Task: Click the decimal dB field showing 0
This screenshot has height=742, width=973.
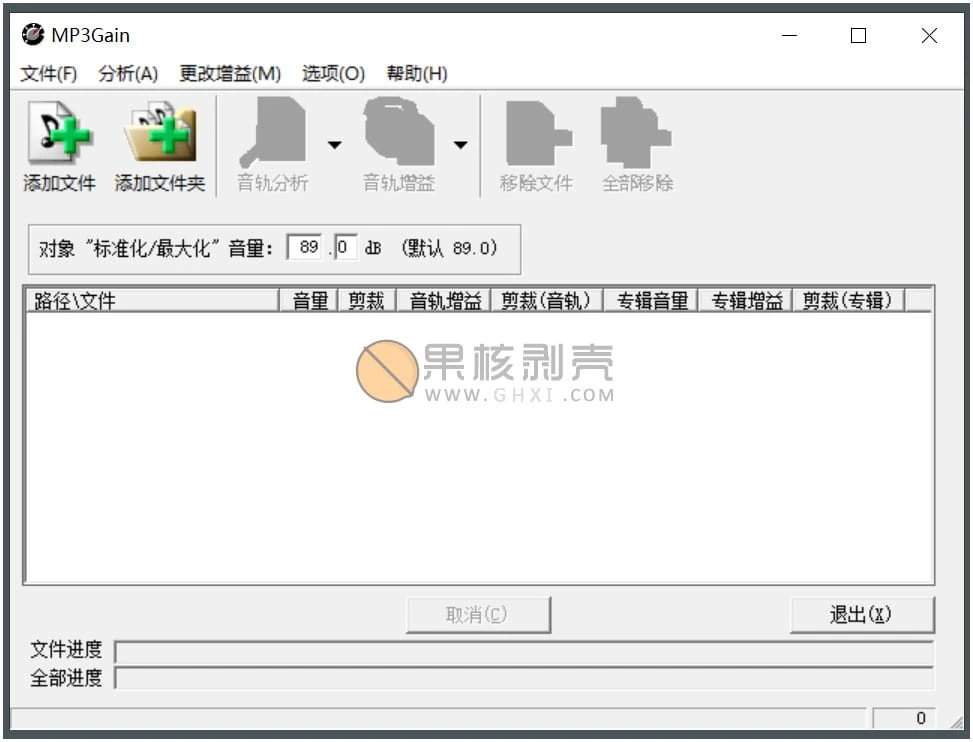Action: tap(344, 246)
